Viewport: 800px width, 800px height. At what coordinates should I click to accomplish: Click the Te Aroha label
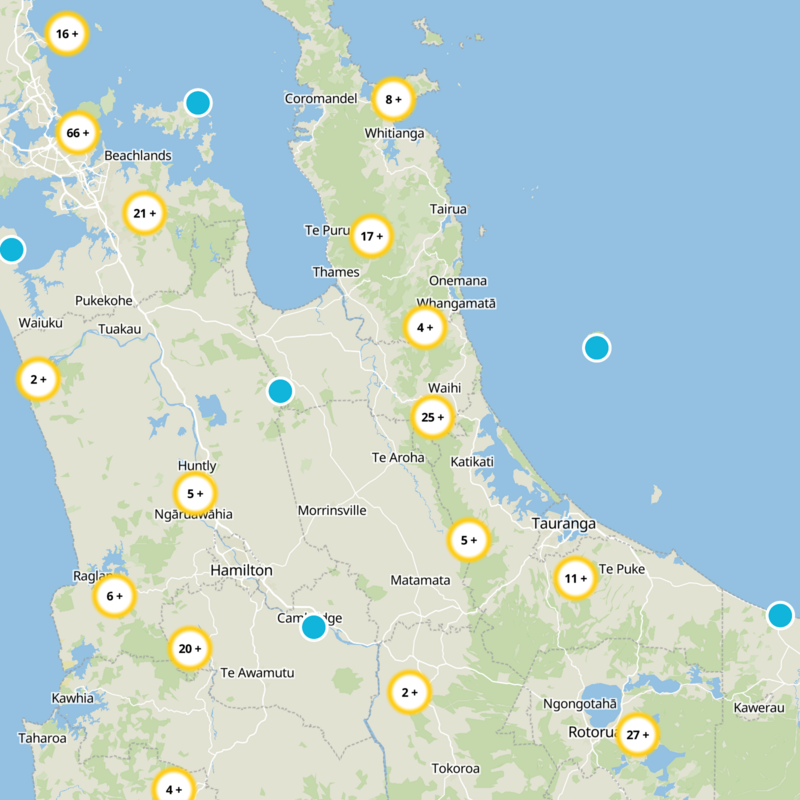pyautogui.click(x=398, y=457)
